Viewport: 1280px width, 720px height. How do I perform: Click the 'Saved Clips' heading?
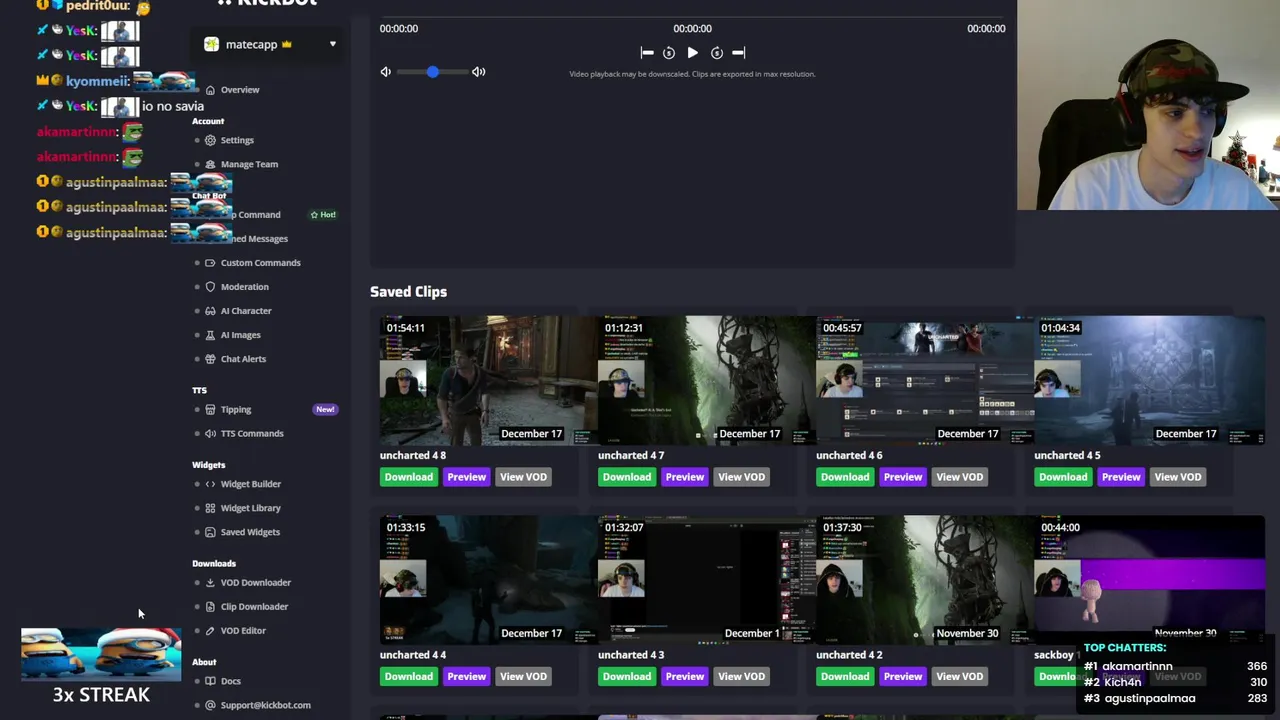(408, 292)
